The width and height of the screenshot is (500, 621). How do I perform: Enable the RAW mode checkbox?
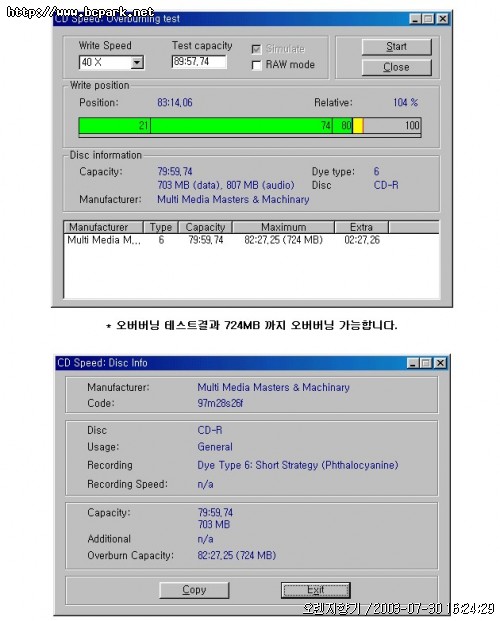tap(256, 65)
